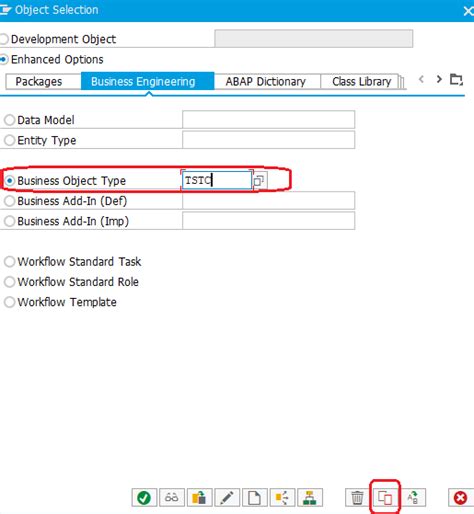Select the Workflow Template radio button

[x=9, y=302]
